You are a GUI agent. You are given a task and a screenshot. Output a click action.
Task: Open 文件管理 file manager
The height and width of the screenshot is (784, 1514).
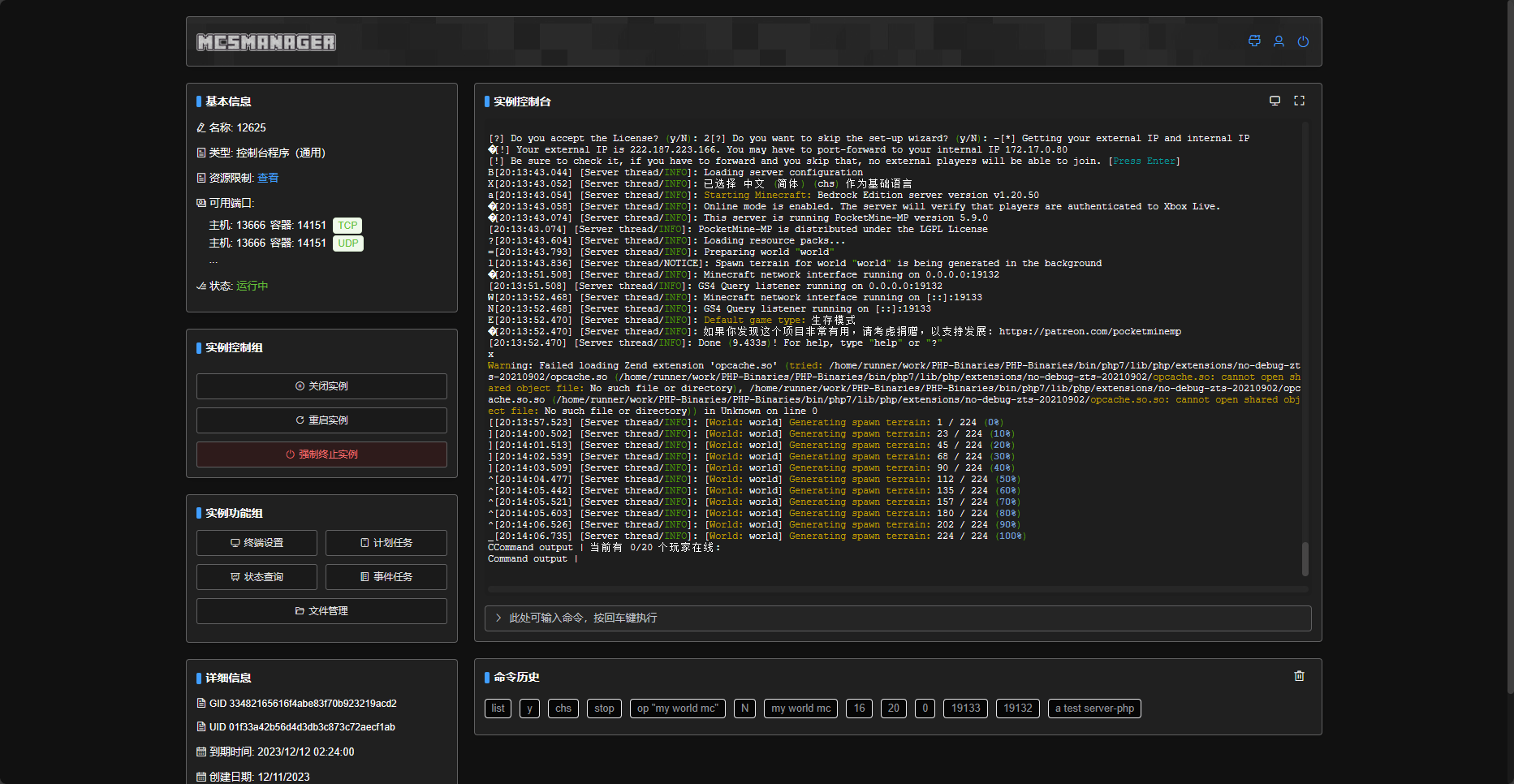(x=321, y=611)
